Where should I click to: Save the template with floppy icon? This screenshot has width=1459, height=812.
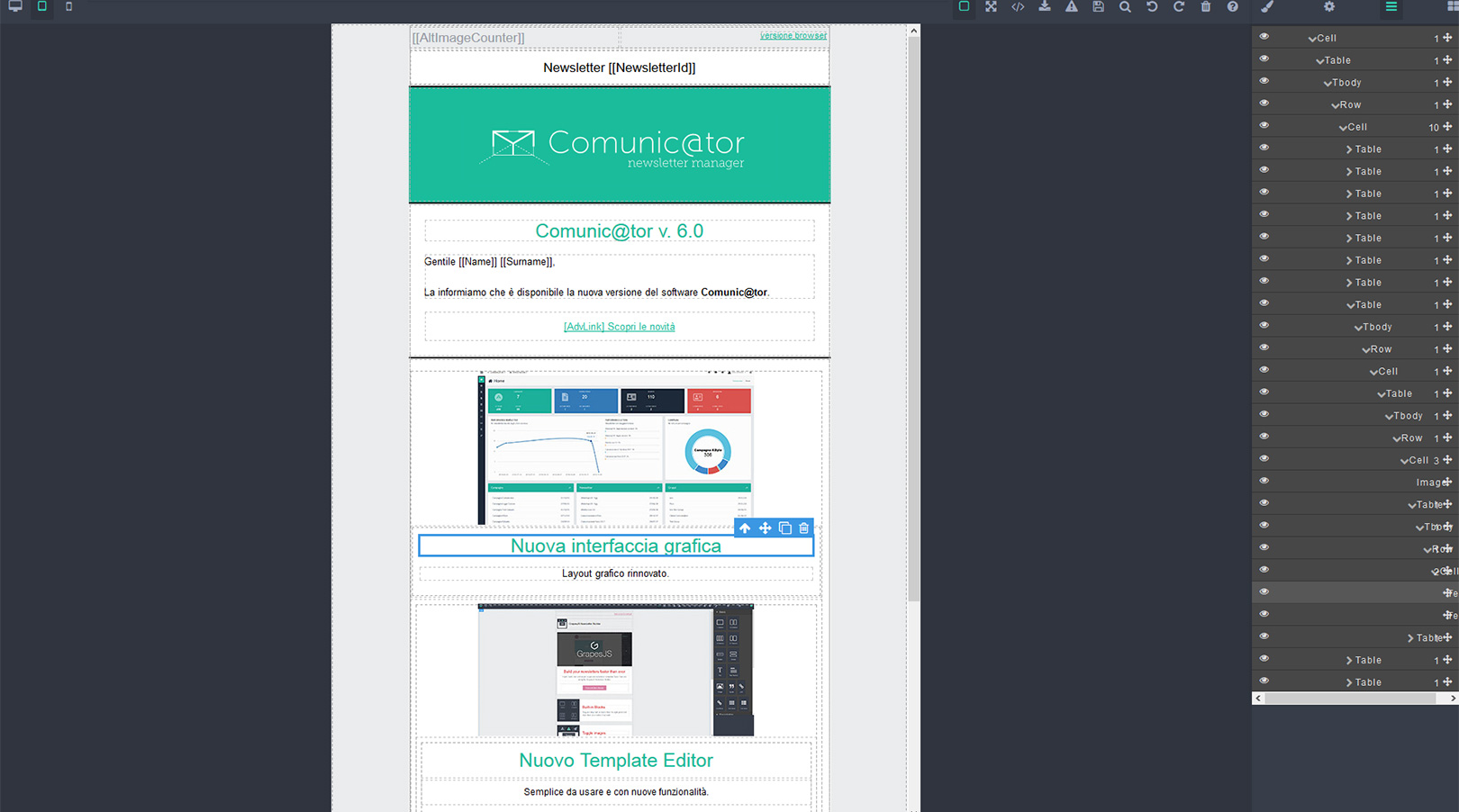coord(1099,6)
